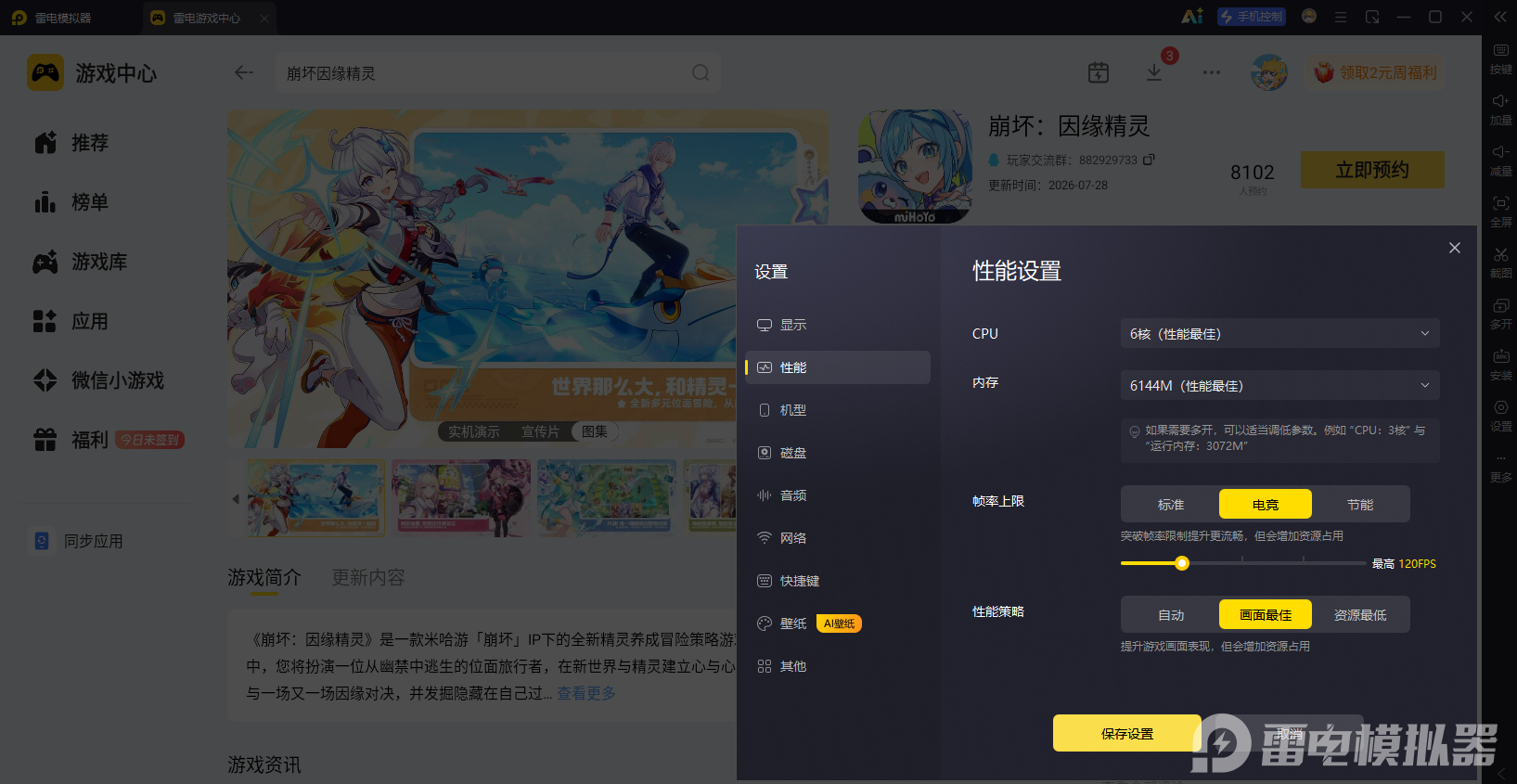Select 画面最佳 performance strategy
Screen dimensions: 1517x784
click(x=1266, y=615)
